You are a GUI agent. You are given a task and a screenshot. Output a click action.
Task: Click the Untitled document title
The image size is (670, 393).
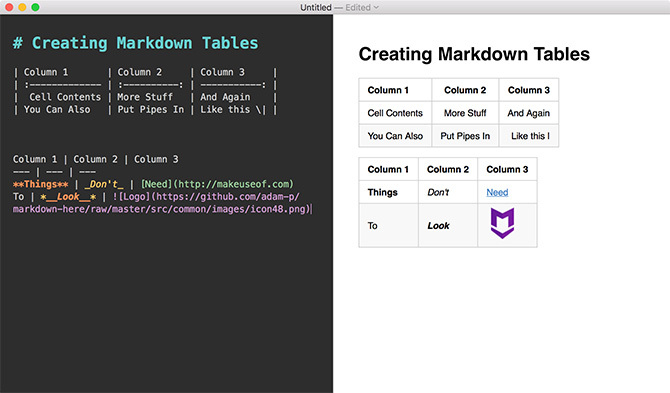click(x=315, y=7)
